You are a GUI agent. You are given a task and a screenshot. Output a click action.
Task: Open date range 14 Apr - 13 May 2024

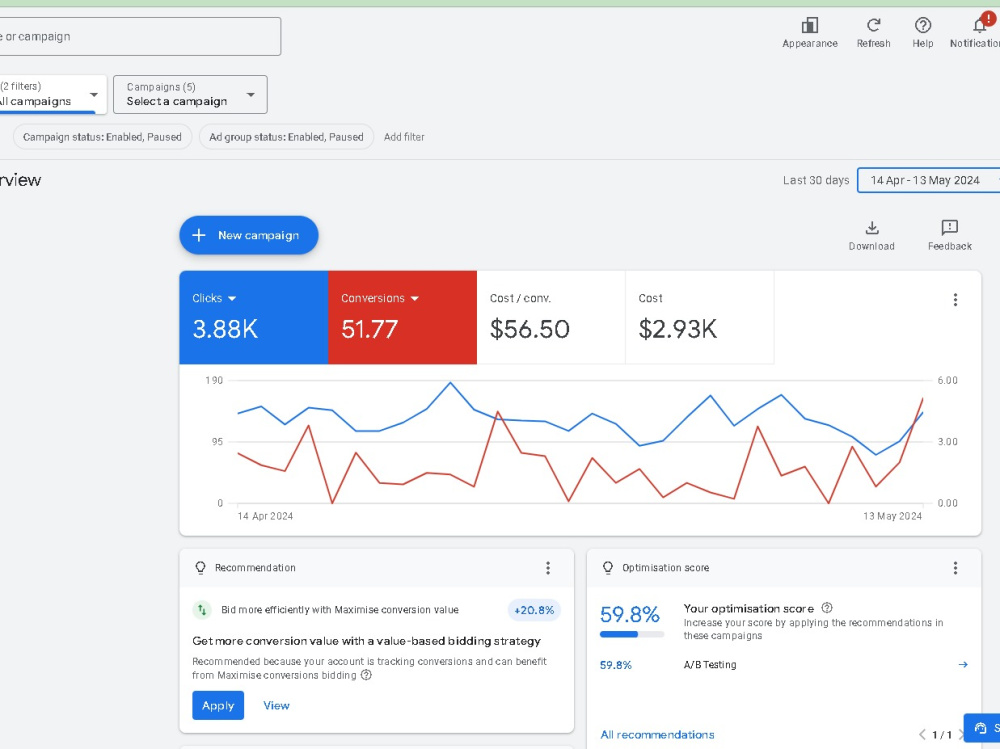coord(929,181)
